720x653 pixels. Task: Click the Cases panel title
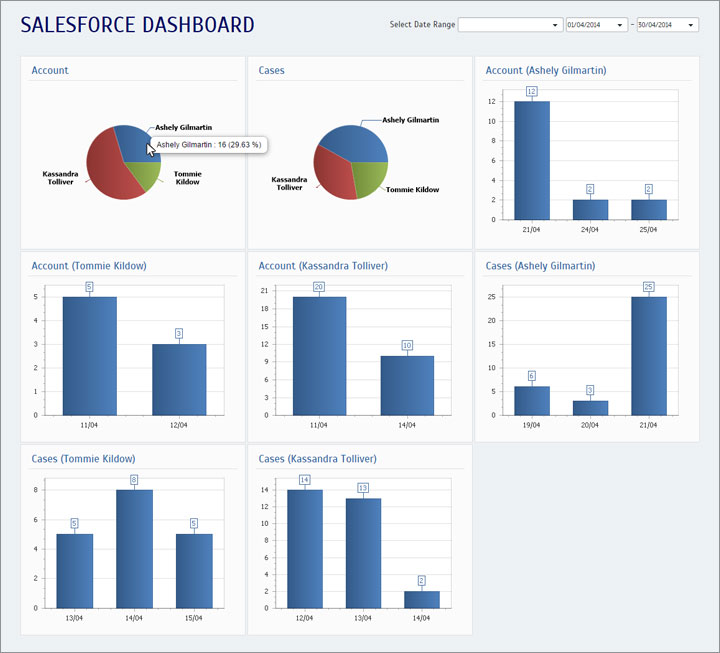(271, 70)
